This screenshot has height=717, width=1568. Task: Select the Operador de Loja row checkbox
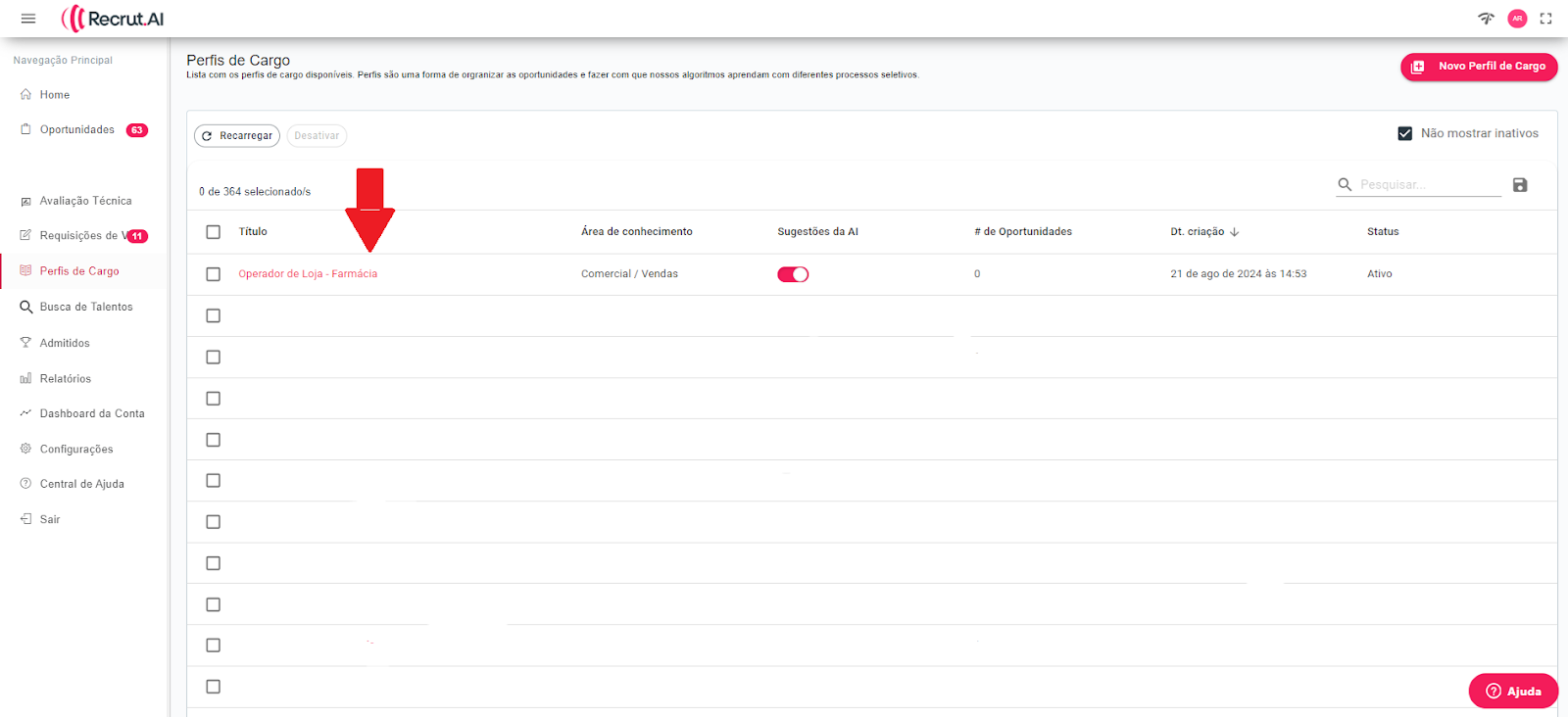coord(214,274)
